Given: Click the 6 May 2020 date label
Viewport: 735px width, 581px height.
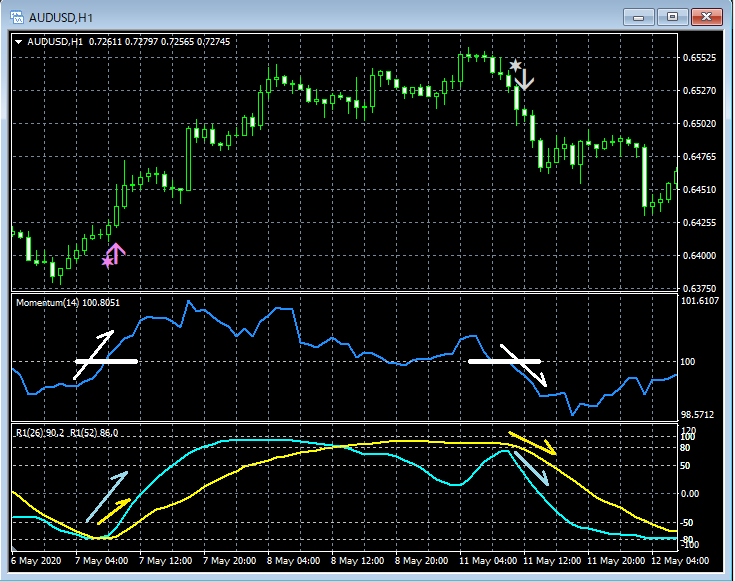Looking at the screenshot, I should (x=36, y=561).
